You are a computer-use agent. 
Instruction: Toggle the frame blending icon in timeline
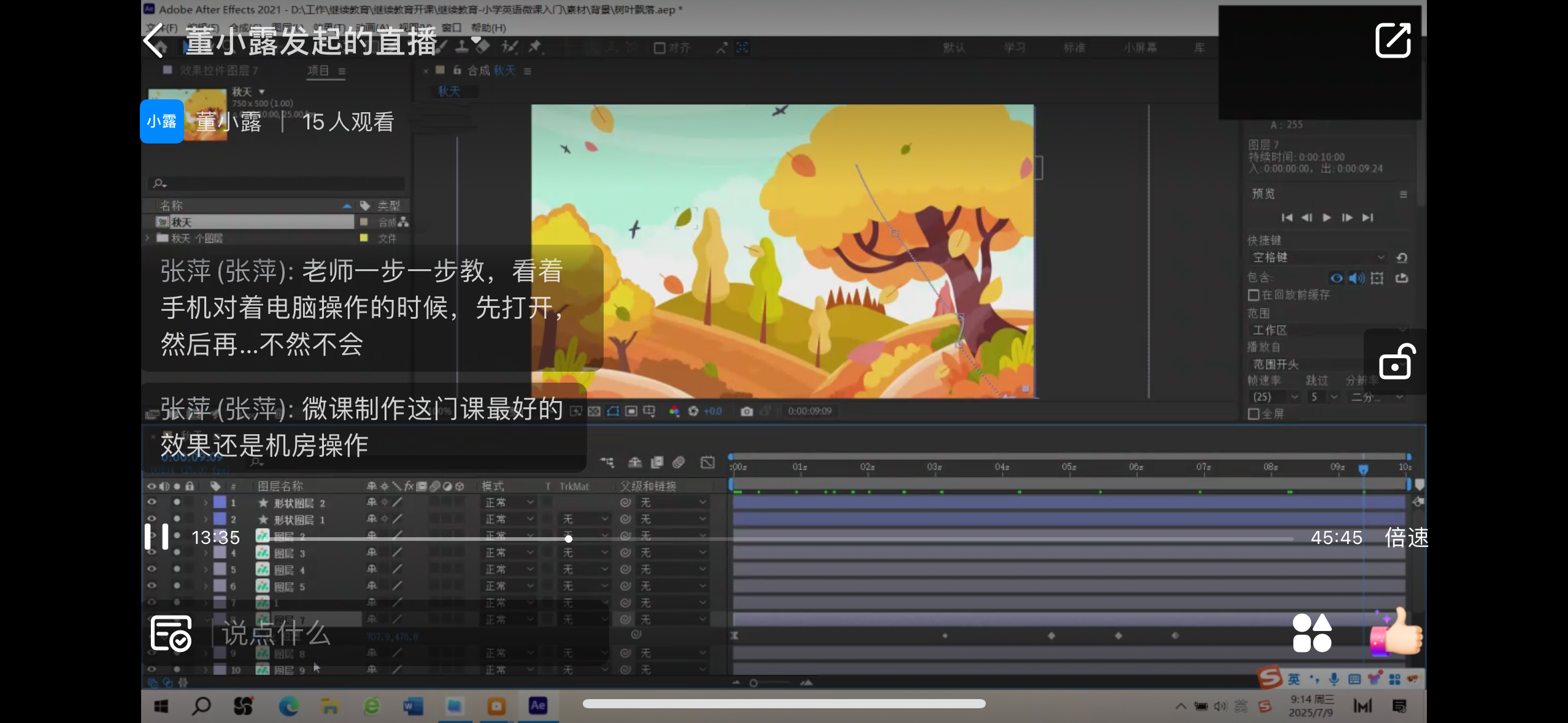657,462
